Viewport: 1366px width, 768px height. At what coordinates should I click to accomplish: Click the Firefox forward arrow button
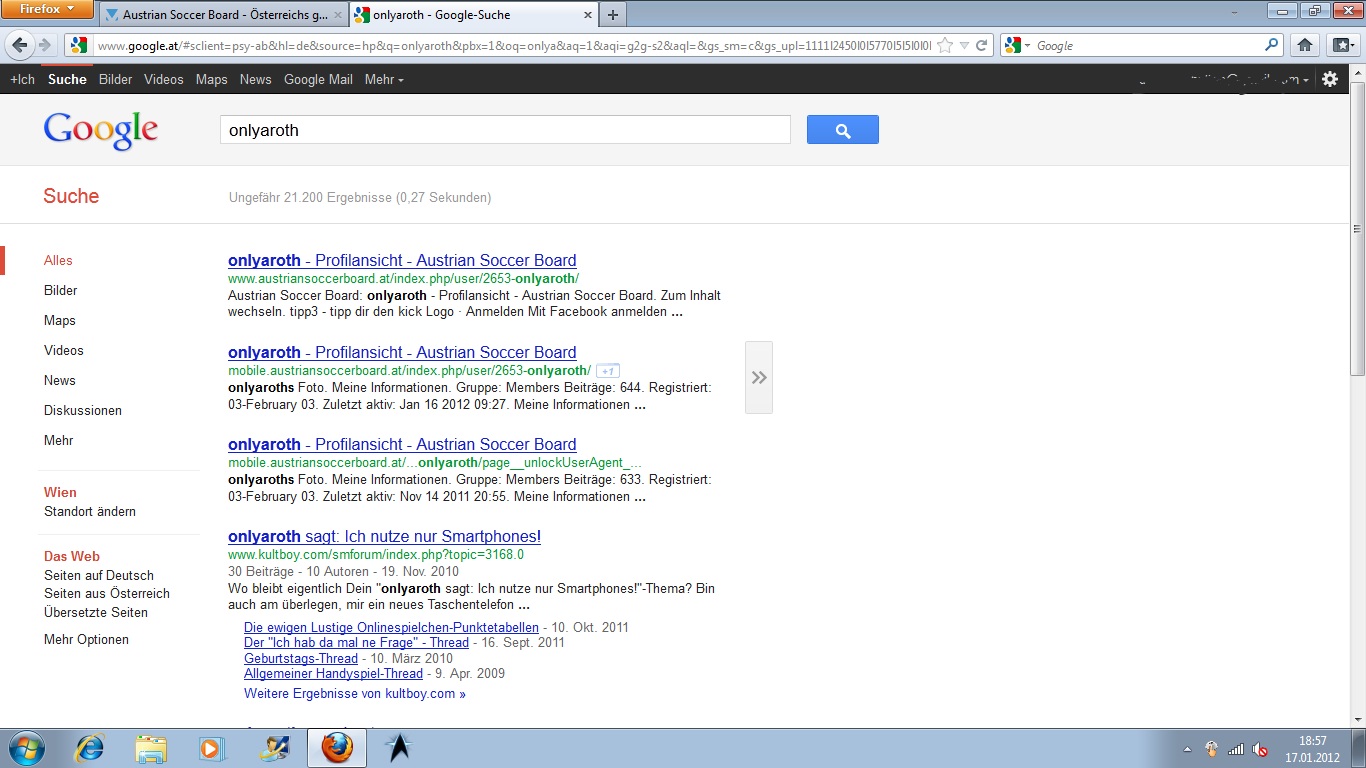[x=45, y=45]
